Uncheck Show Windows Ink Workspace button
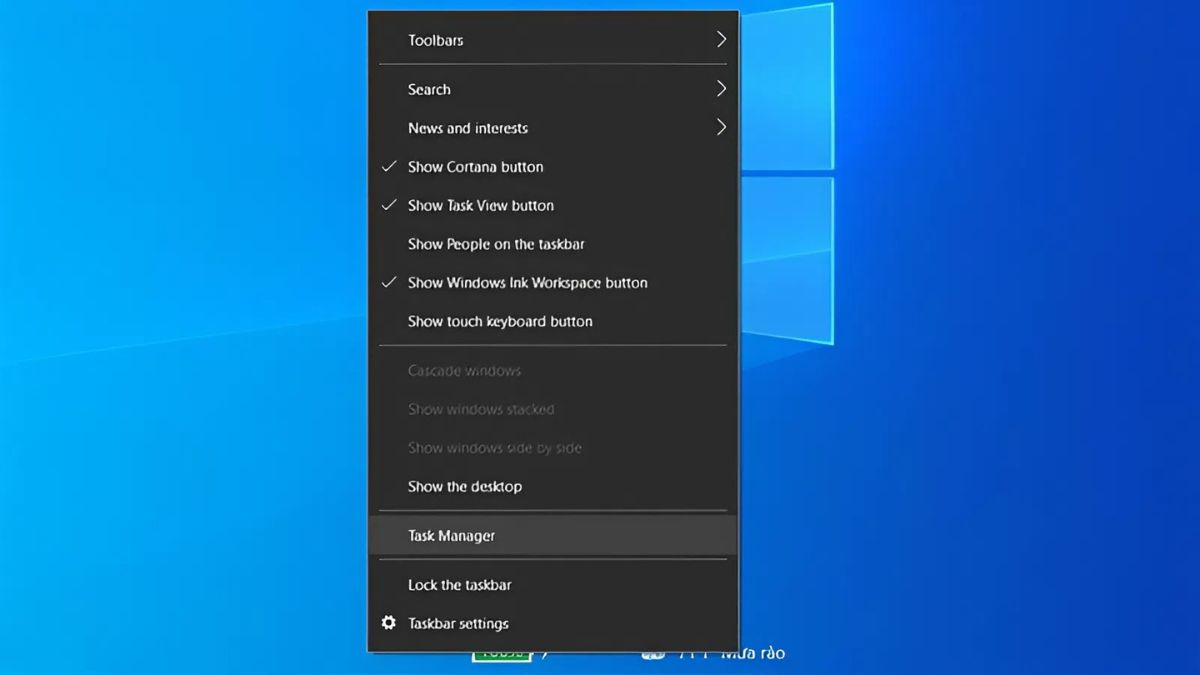The width and height of the screenshot is (1200, 675). pos(528,283)
